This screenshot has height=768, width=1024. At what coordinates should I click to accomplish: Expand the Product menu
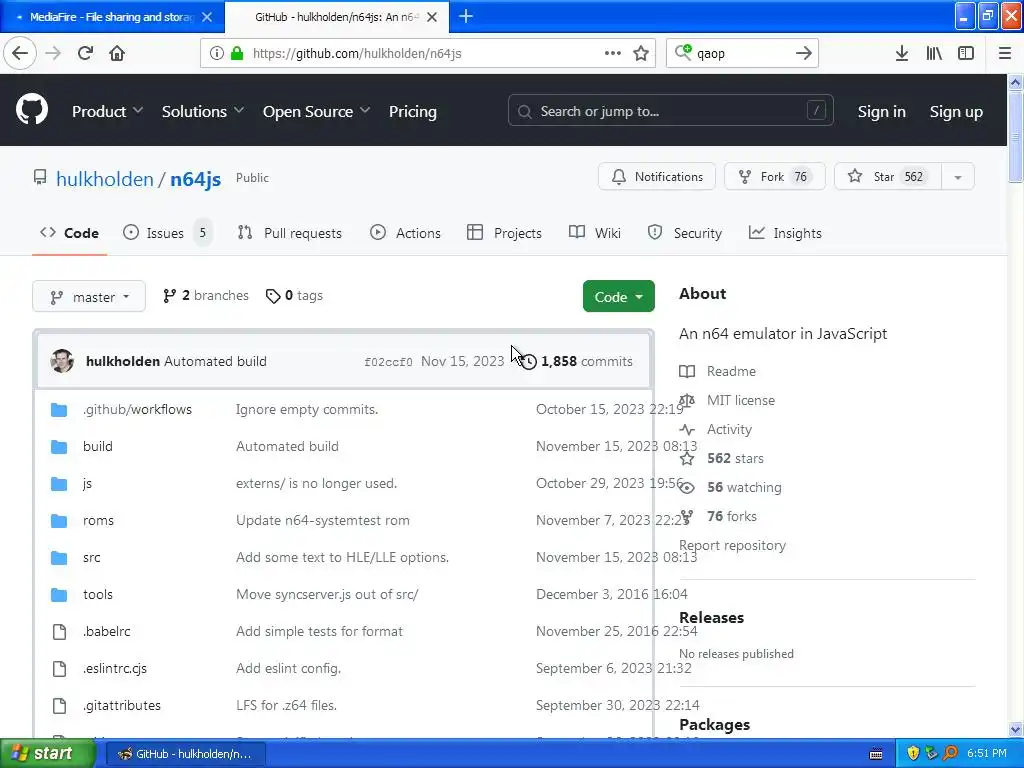point(107,112)
